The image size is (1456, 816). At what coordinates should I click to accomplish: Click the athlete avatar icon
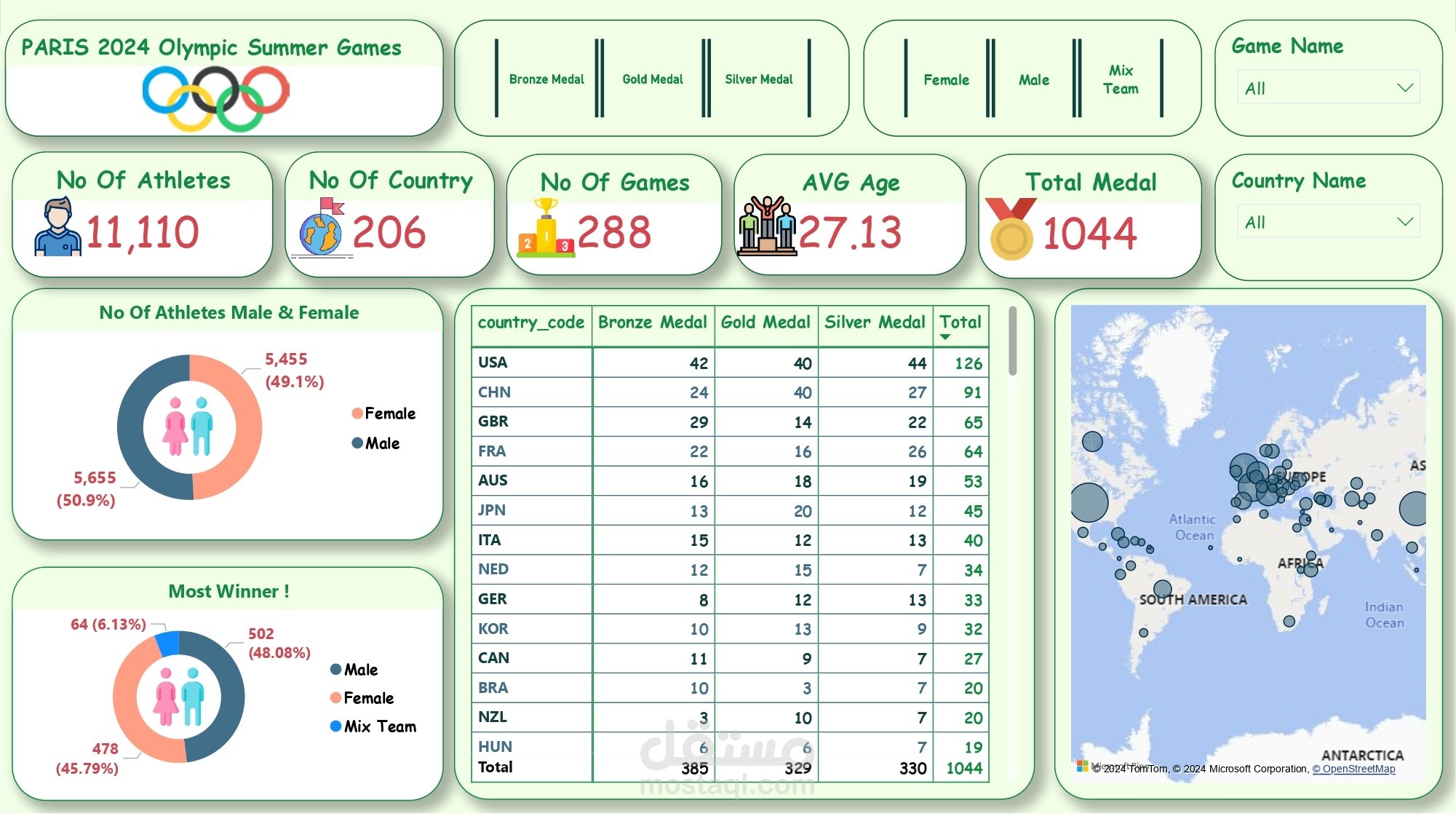click(x=57, y=227)
